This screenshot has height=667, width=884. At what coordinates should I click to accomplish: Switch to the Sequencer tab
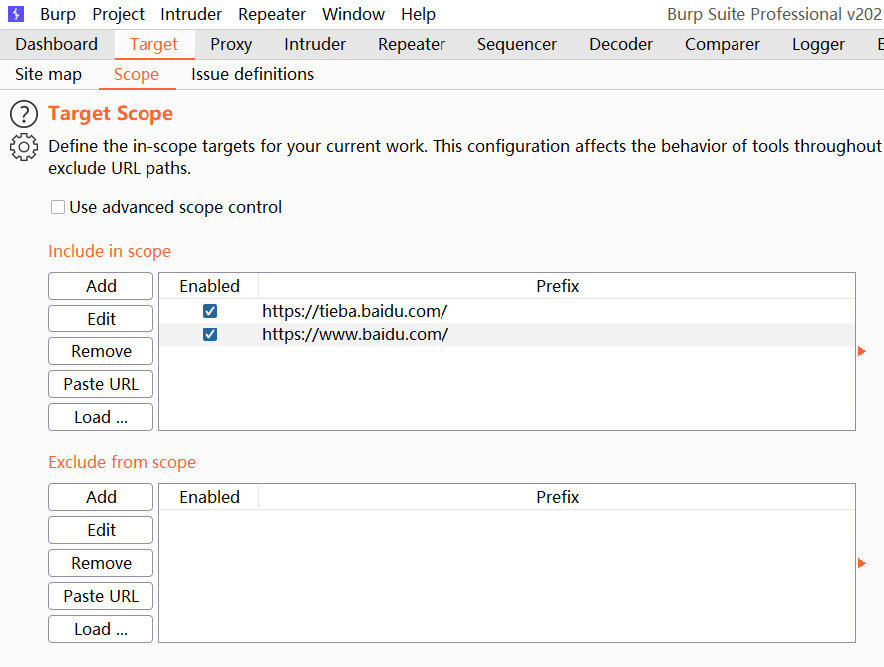(x=516, y=44)
